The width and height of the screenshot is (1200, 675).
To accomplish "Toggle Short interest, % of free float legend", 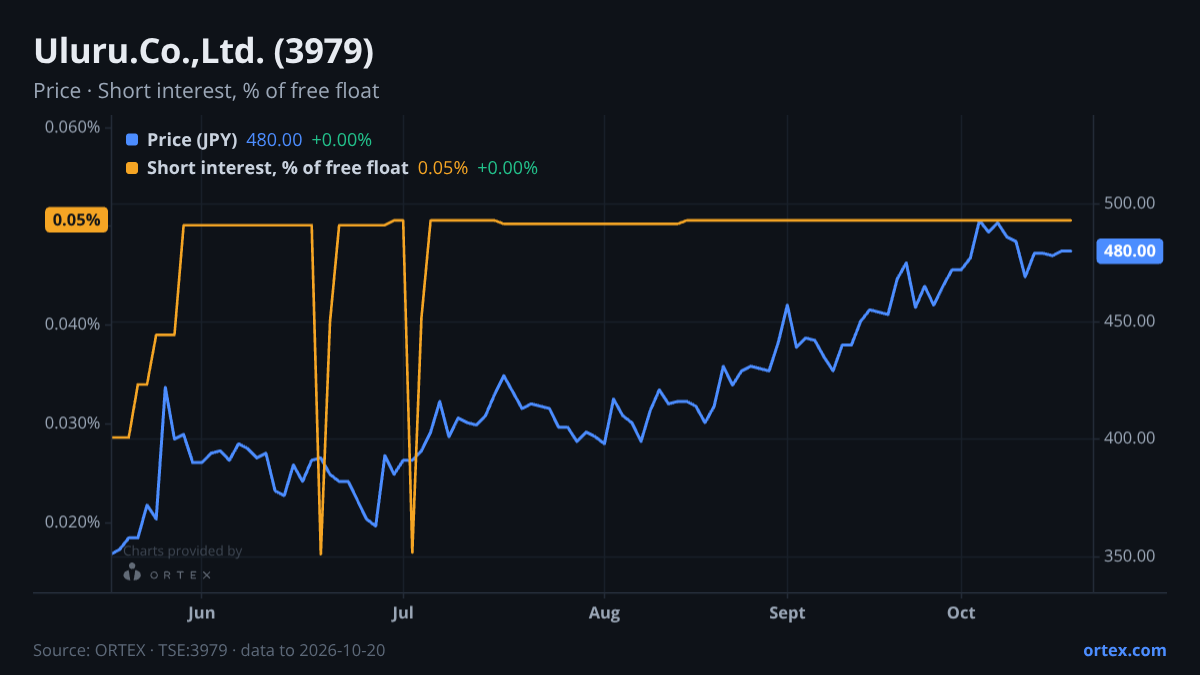I will [277, 168].
